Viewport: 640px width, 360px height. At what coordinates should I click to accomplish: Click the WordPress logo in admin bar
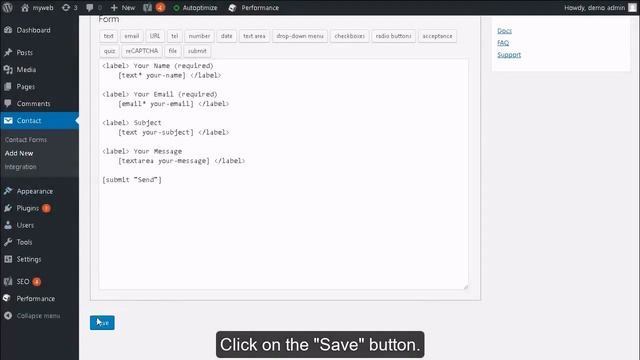pyautogui.click(x=7, y=7)
